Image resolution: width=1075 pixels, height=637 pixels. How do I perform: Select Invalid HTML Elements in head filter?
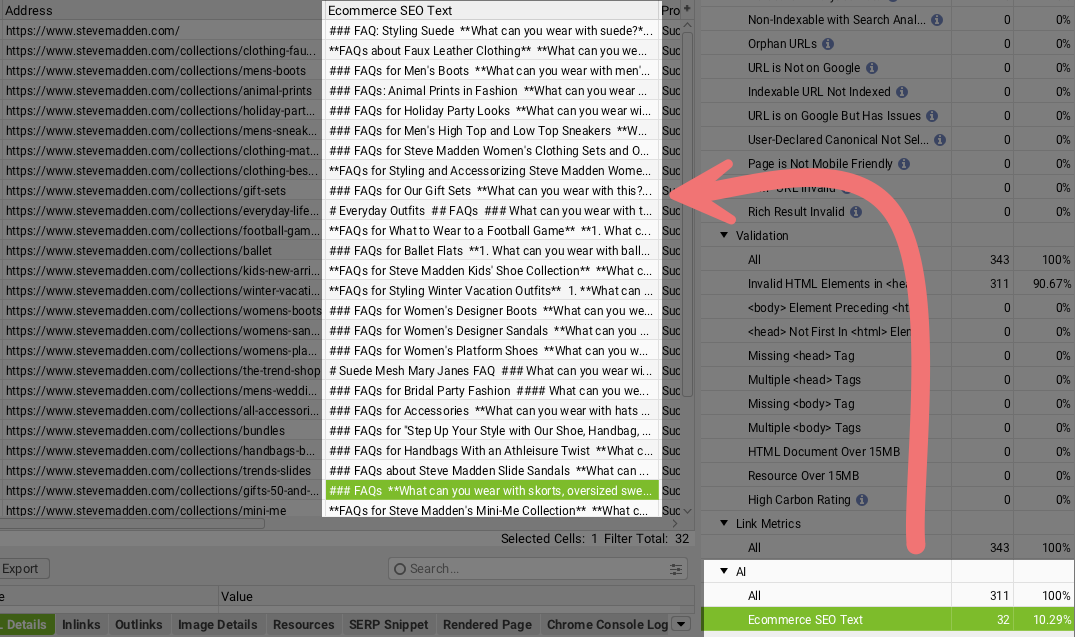point(828,284)
